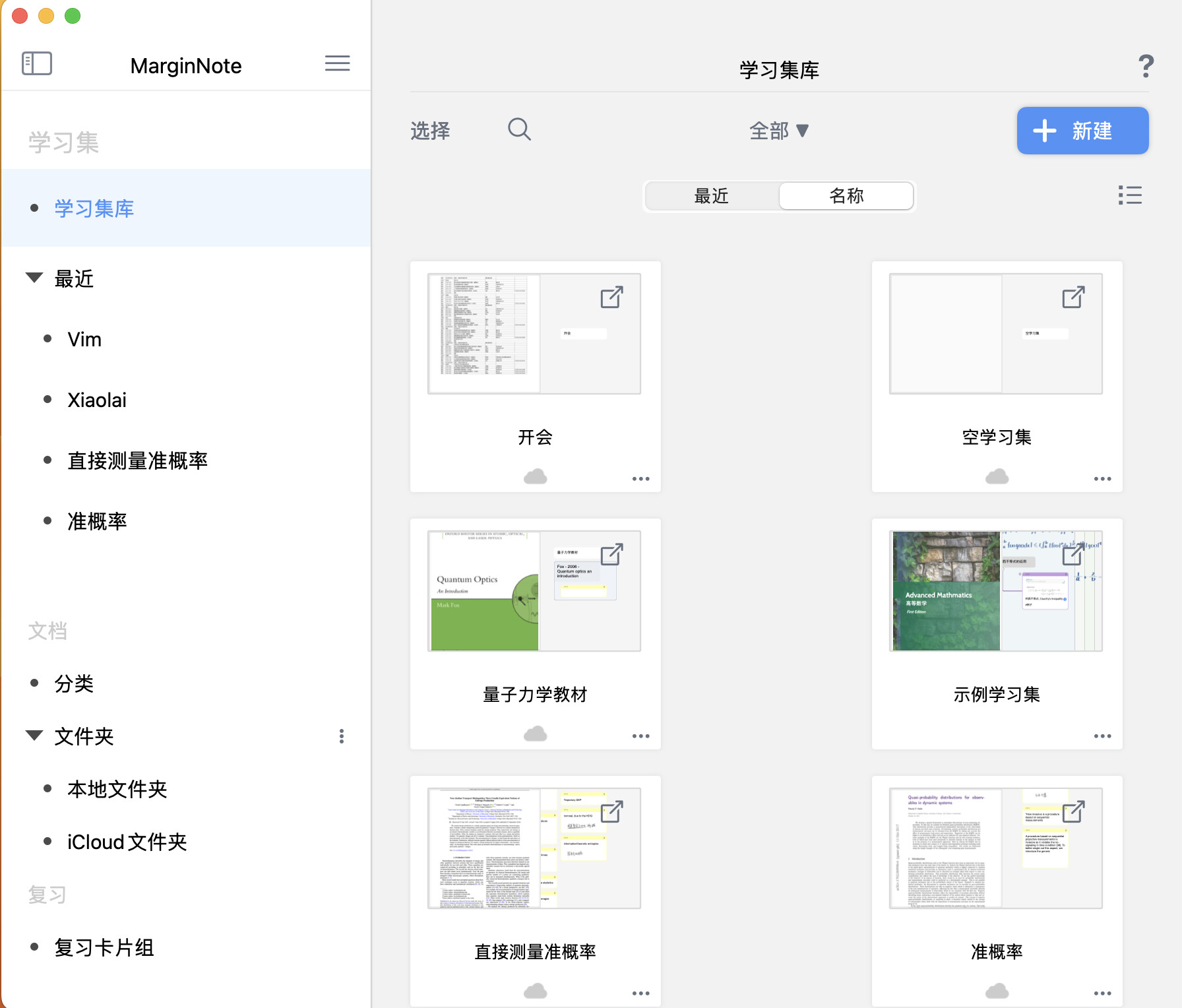This screenshot has height=1008, width=1182.
Task: Open 文件夹 vertical dots menu
Action: 341,736
